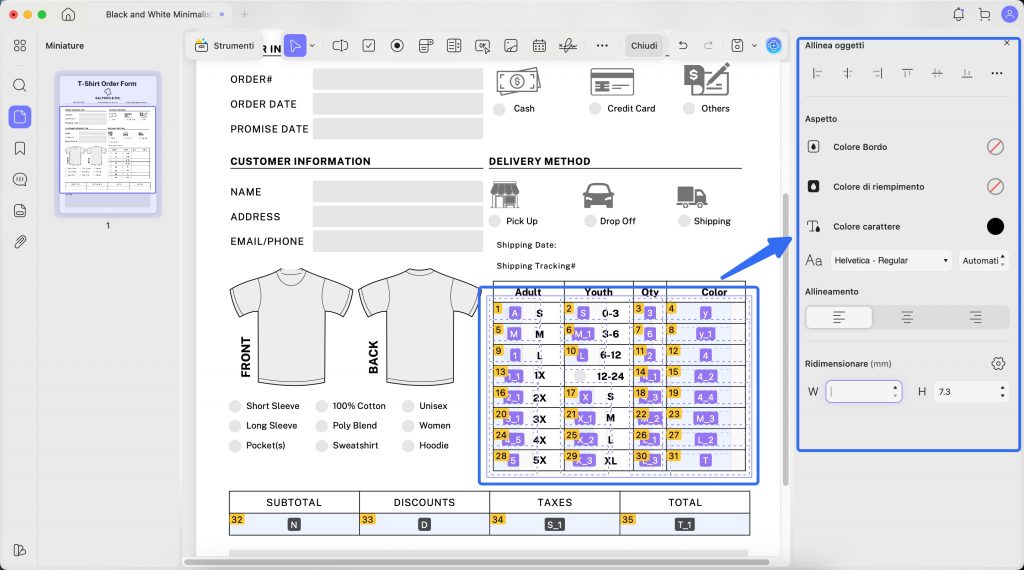Image resolution: width=1024 pixels, height=570 pixels.
Task: Align selected objects to the left
Action: tap(817, 73)
